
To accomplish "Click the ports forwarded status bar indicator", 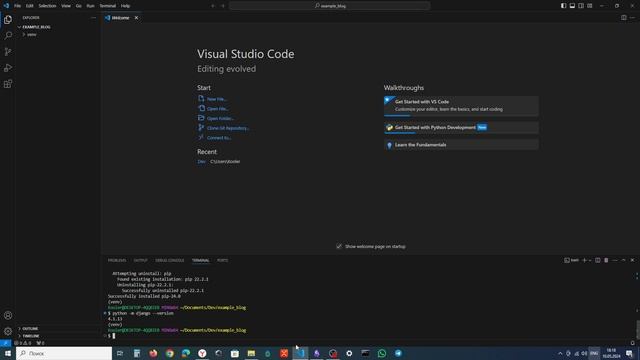I will point(40,343).
